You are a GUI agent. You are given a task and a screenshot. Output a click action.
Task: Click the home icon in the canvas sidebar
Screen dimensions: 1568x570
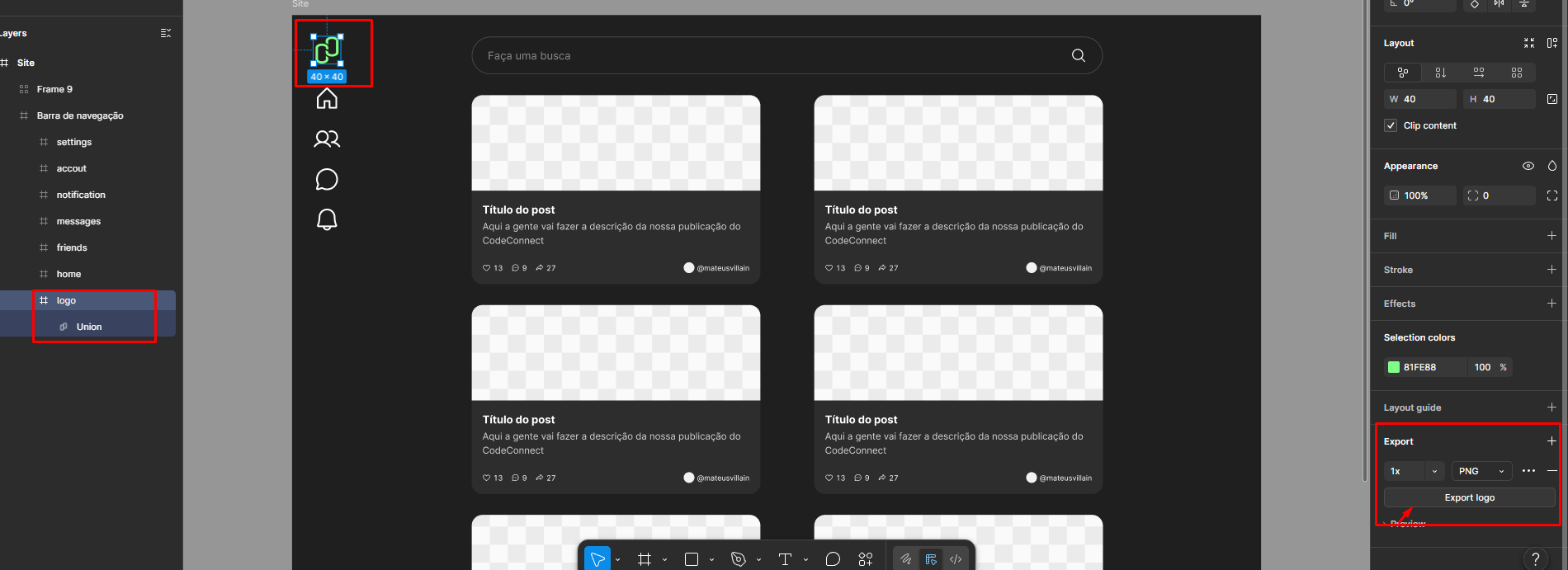click(327, 99)
